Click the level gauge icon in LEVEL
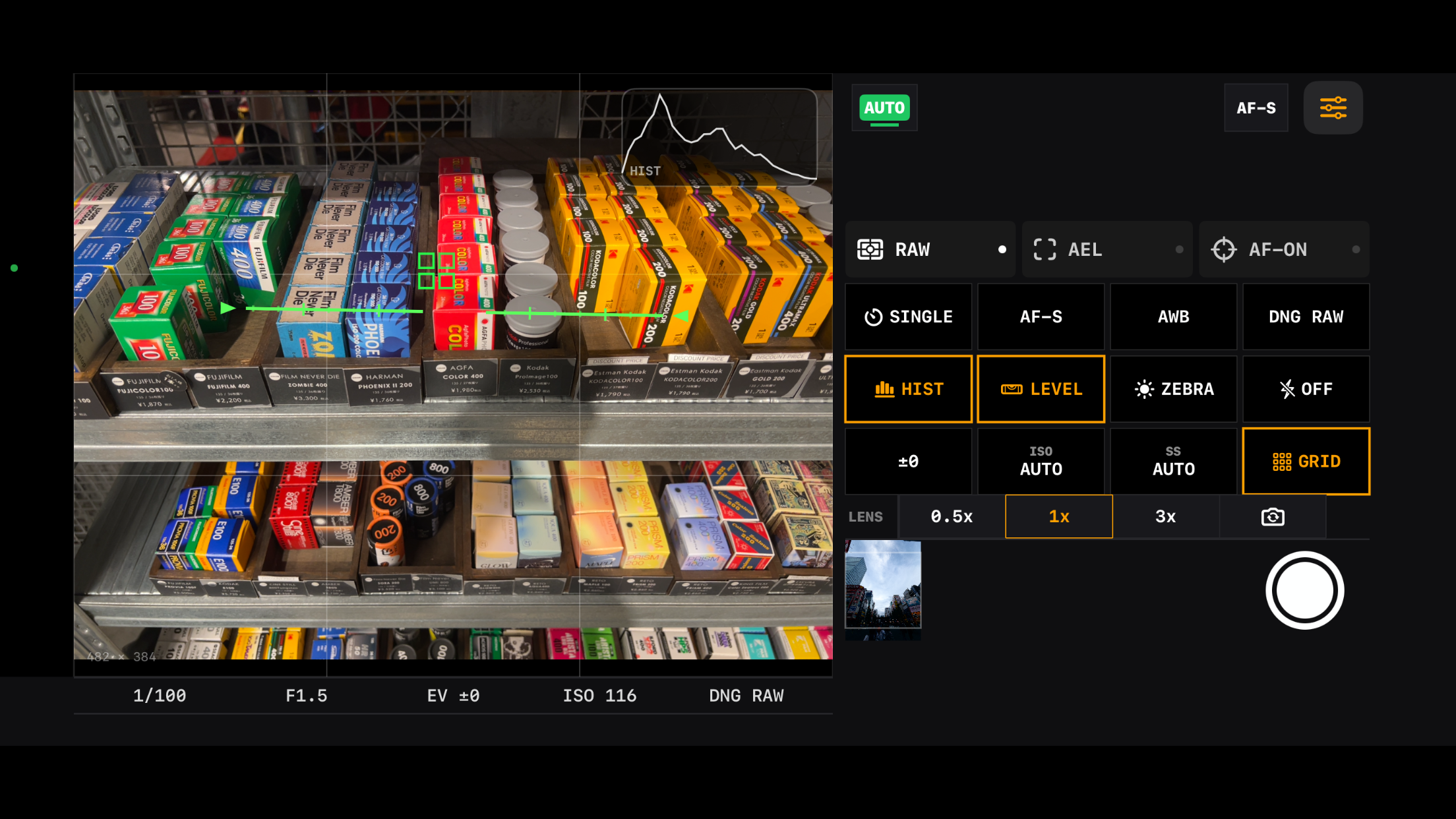1456x819 pixels. (1012, 389)
